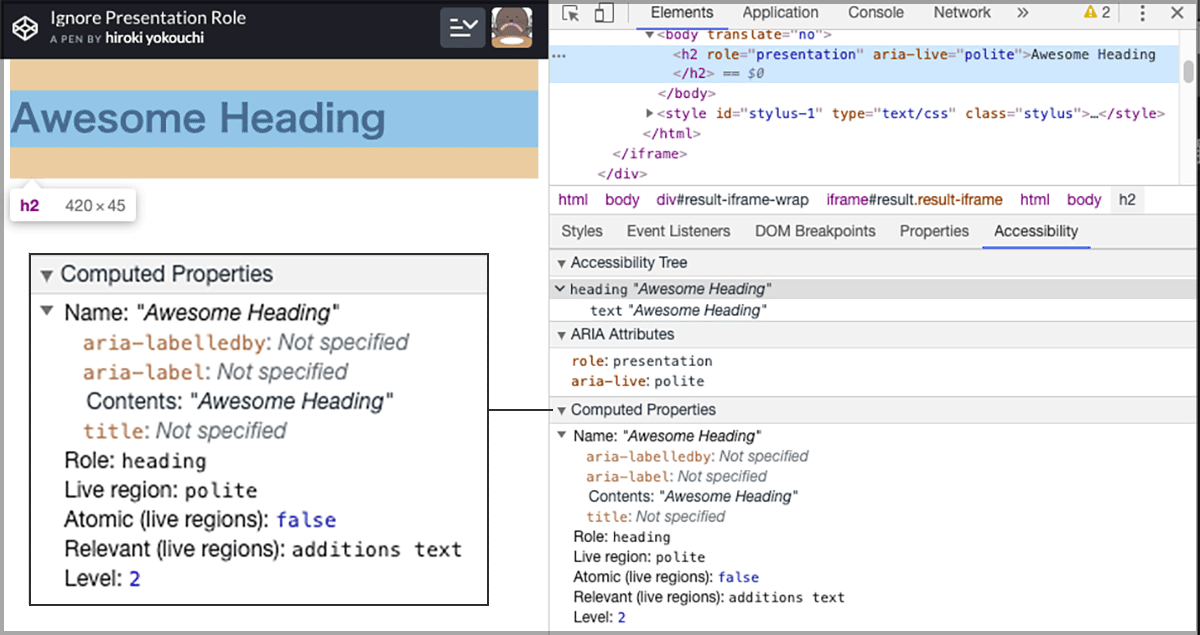The image size is (1200, 635).
Task: Switch to the Console tab
Action: click(x=875, y=12)
